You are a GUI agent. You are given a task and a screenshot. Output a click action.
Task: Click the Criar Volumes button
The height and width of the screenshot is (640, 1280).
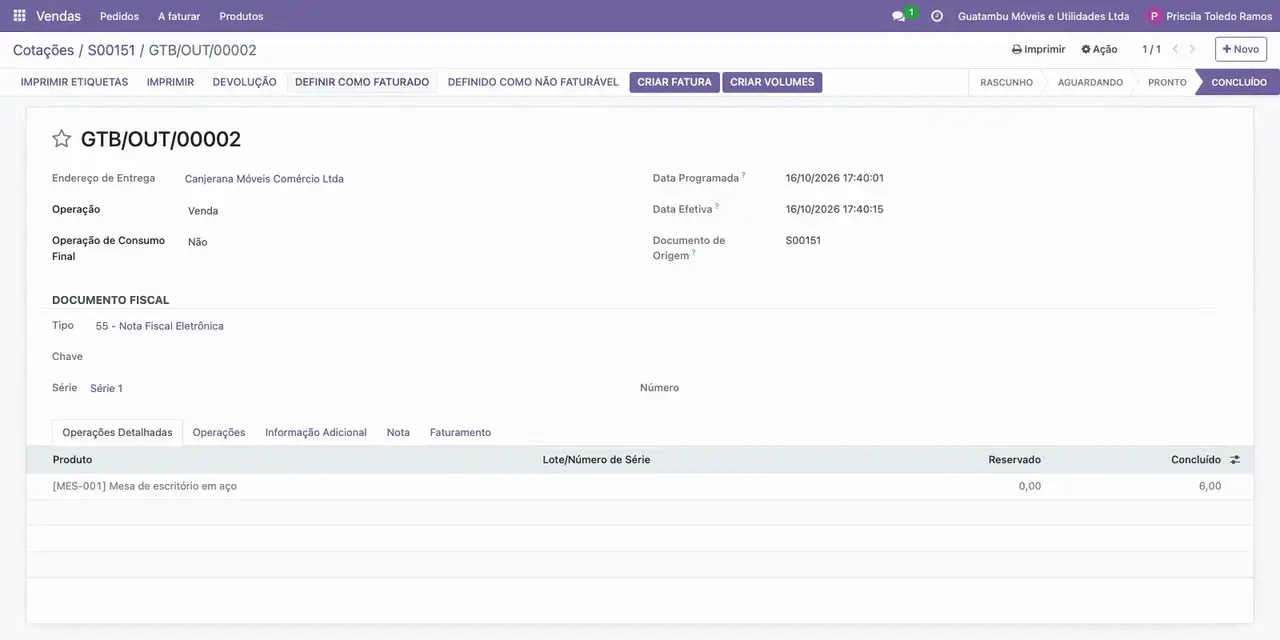[x=772, y=82]
